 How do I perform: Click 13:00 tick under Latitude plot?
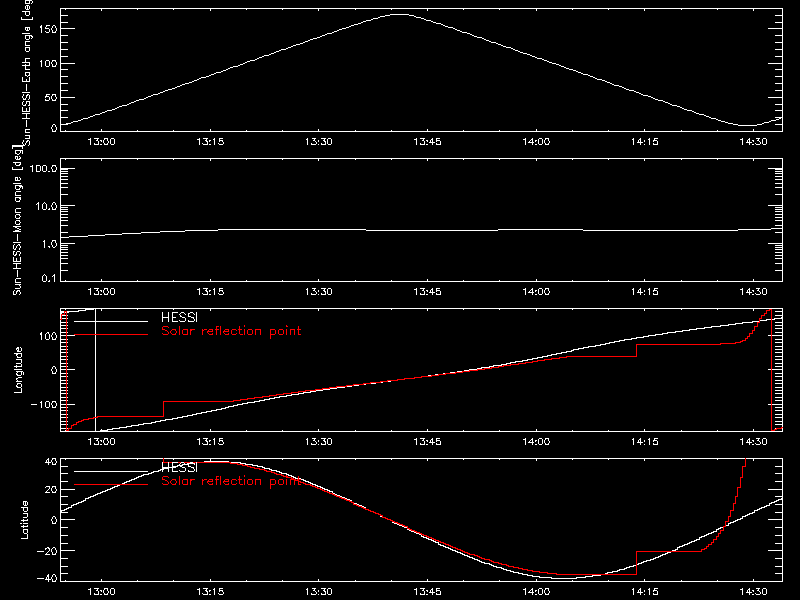coord(102,592)
